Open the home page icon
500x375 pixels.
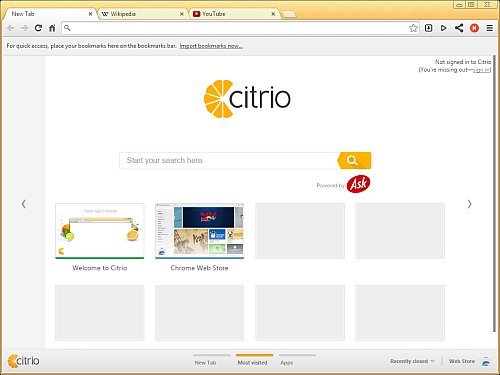[52, 28]
